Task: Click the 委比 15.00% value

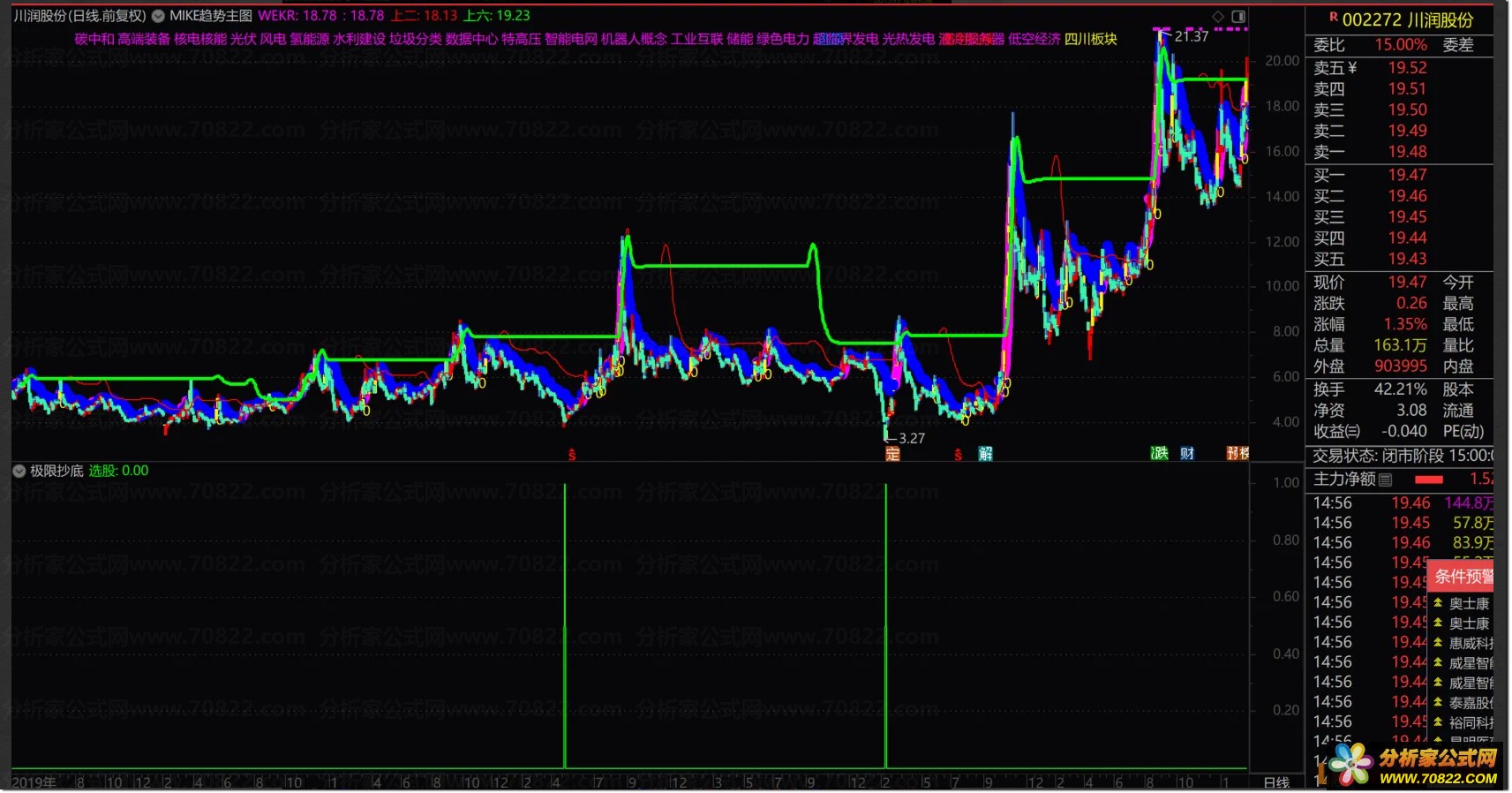Action: [1401, 45]
